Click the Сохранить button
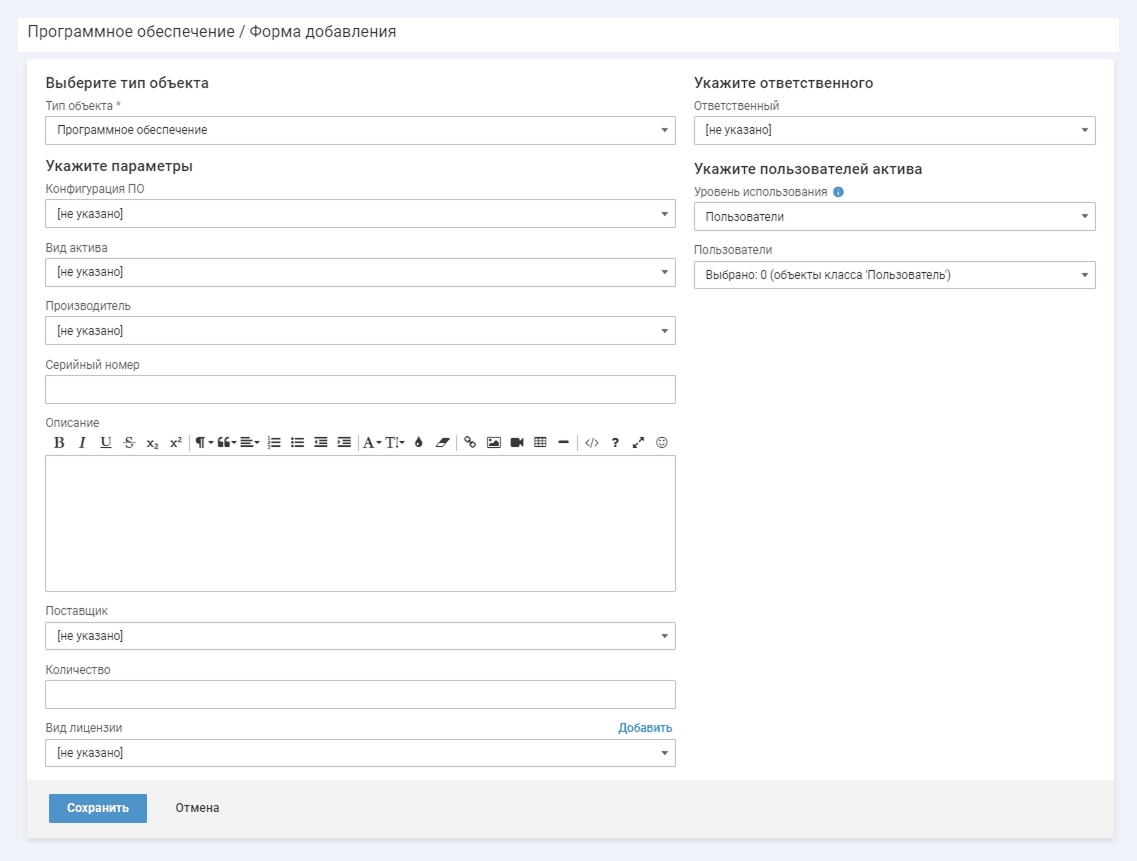Image resolution: width=1137 pixels, height=861 pixels. pos(98,808)
